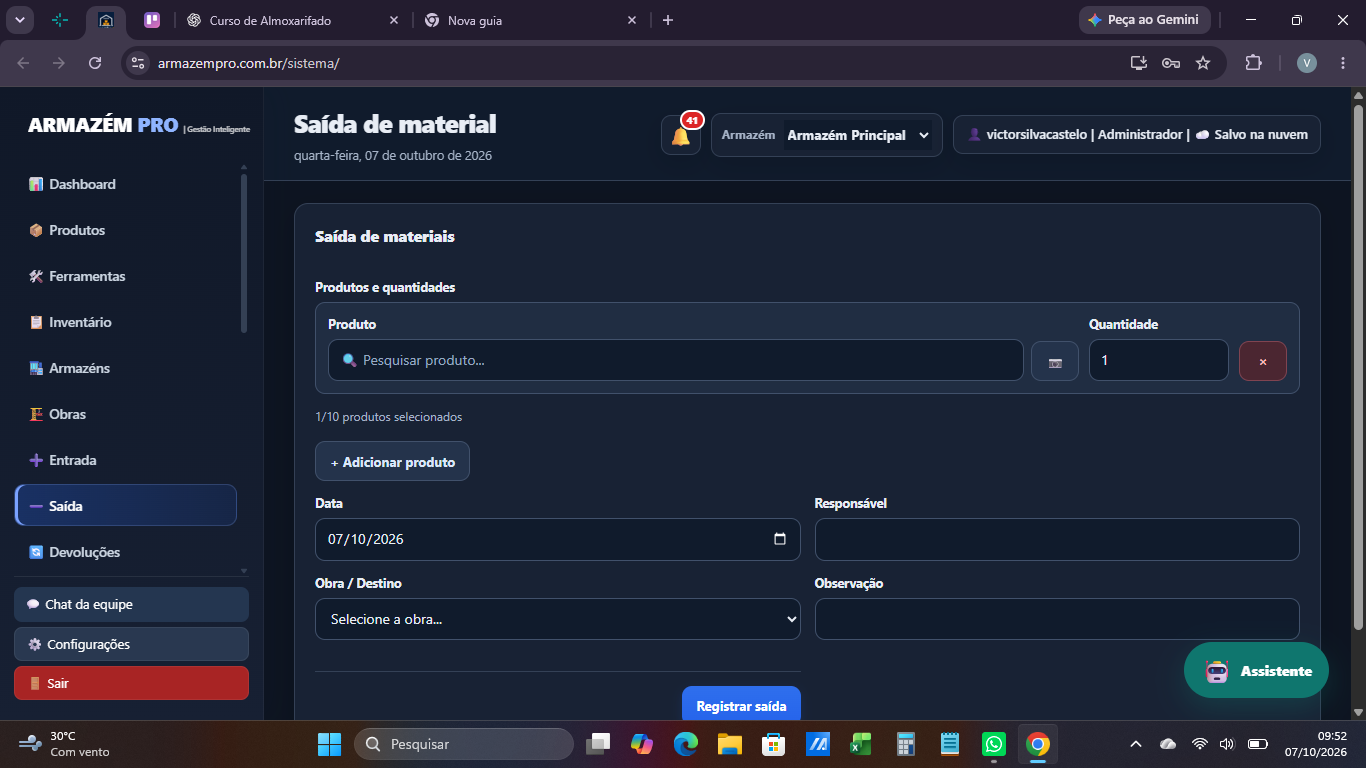Reload the page

coord(95,63)
